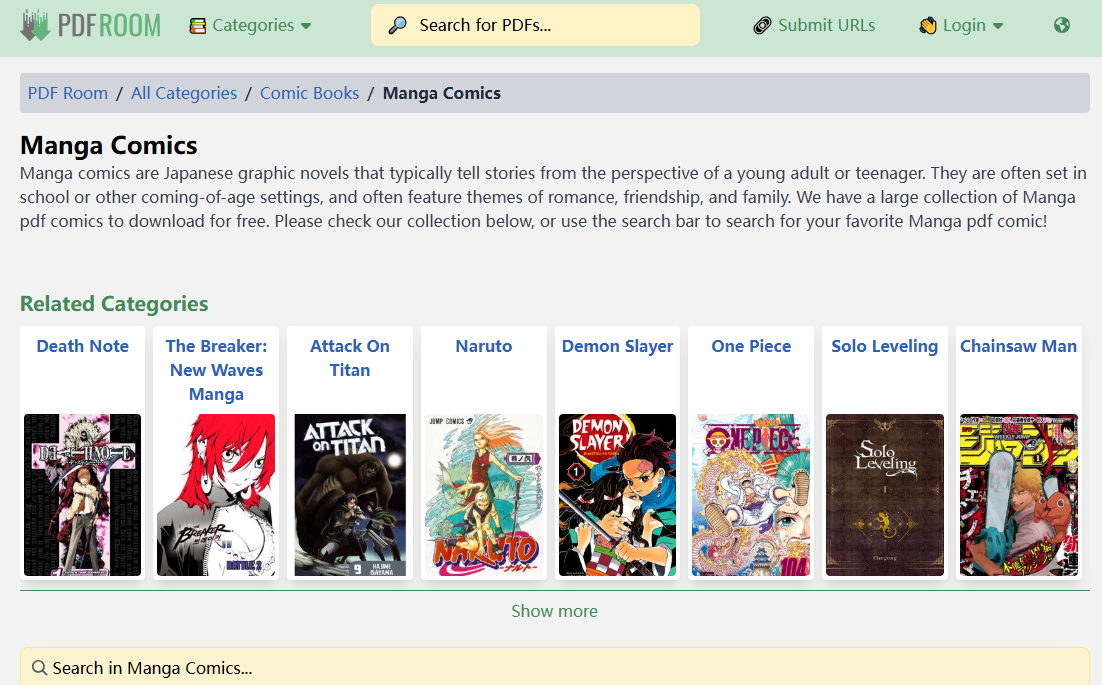This screenshot has width=1102, height=685.
Task: Click the search icon in Manga Comics search
Action: pyautogui.click(x=40, y=668)
